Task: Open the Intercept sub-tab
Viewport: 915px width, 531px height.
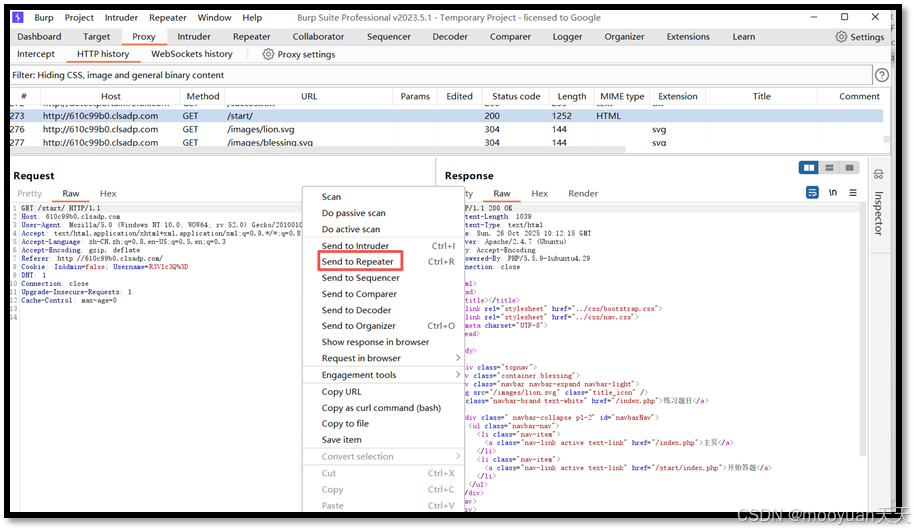Action: [36, 54]
